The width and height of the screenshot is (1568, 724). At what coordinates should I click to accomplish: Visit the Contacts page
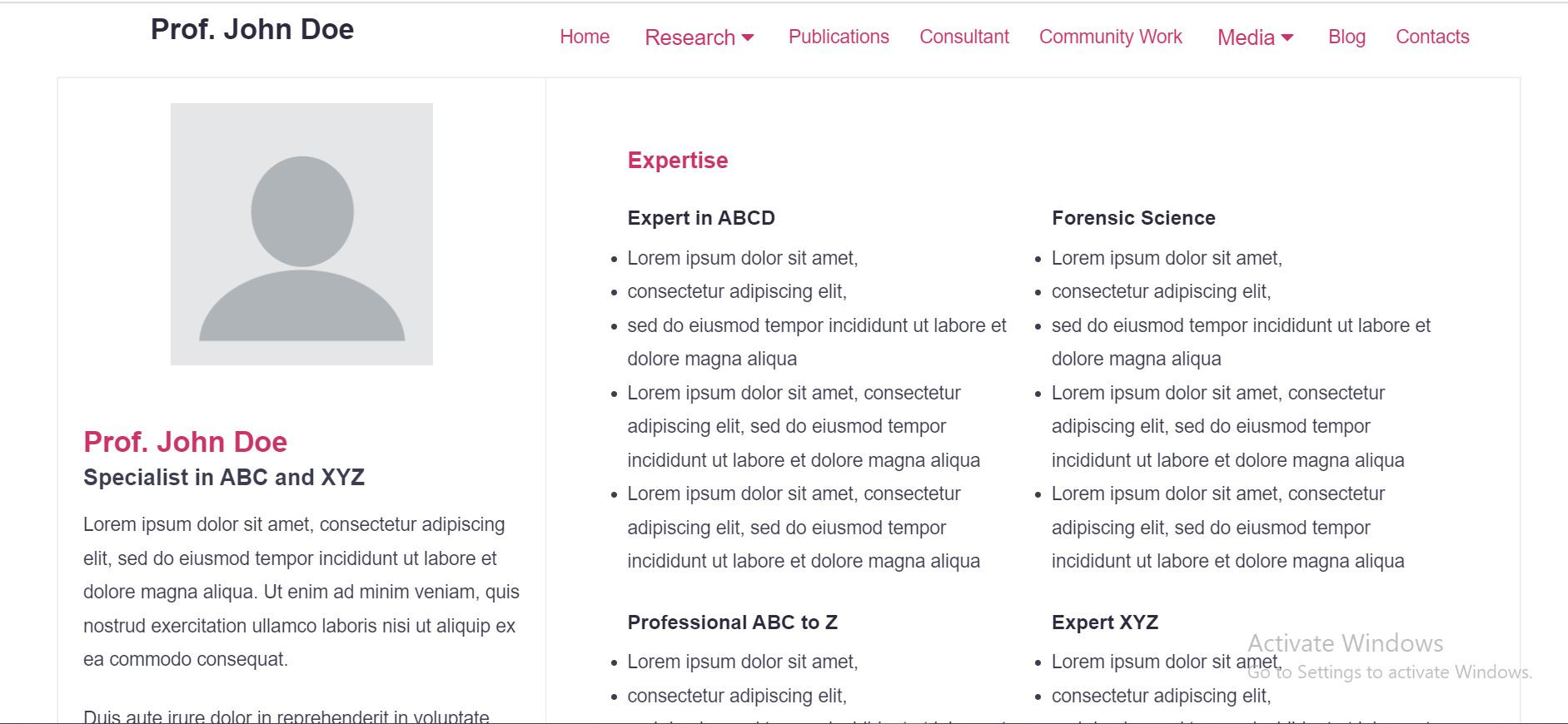(x=1432, y=37)
